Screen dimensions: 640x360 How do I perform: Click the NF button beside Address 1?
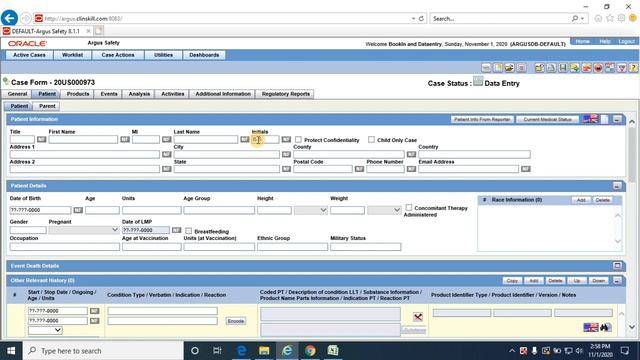[167, 154]
